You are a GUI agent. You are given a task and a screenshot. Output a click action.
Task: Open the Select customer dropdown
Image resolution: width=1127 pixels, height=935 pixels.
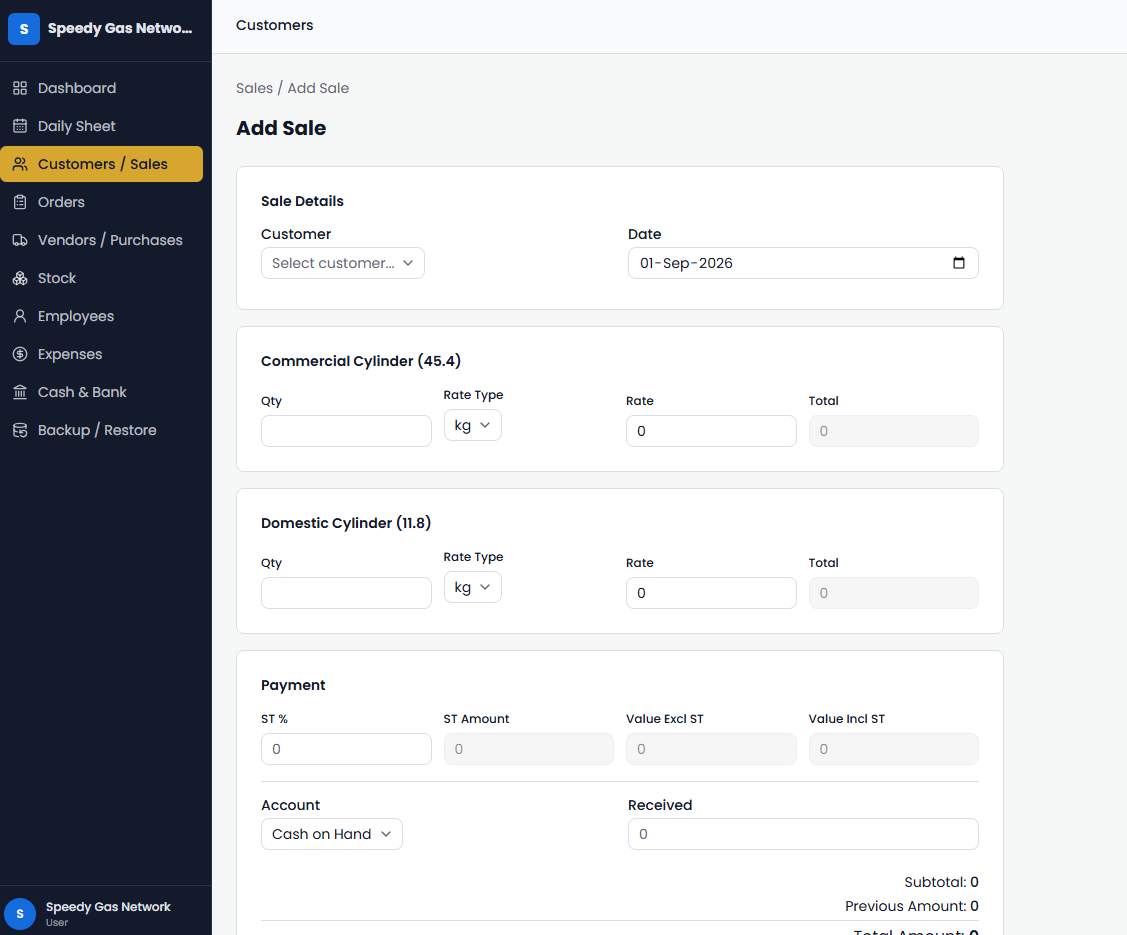coord(342,263)
